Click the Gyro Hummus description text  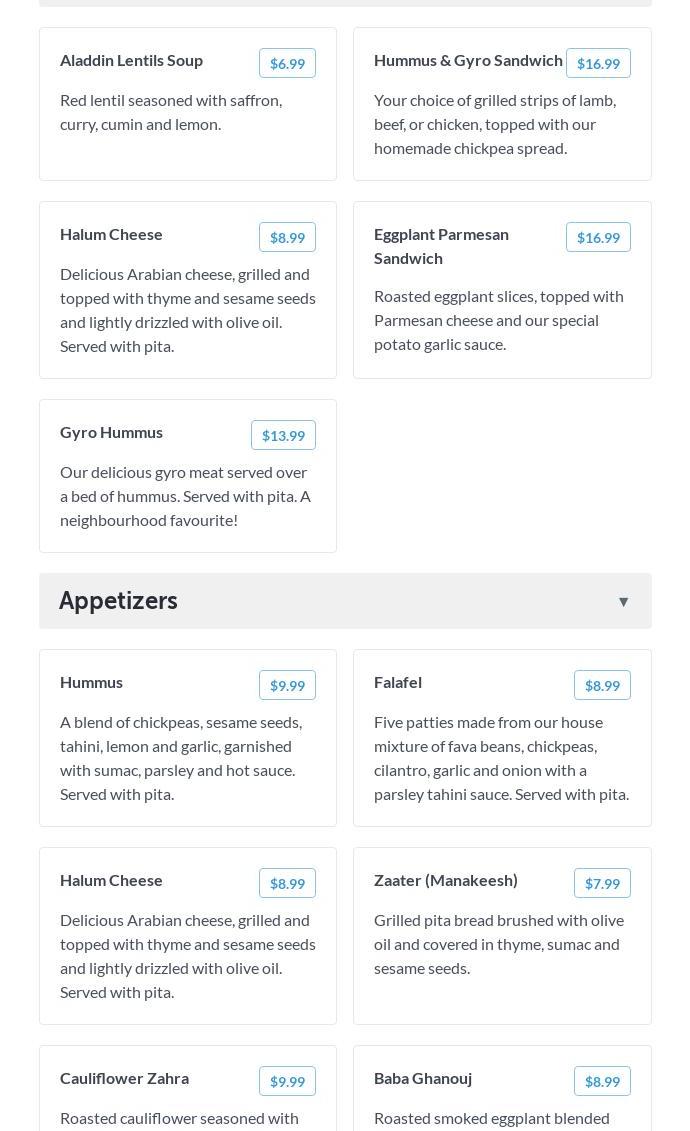pyautogui.click(x=186, y=496)
